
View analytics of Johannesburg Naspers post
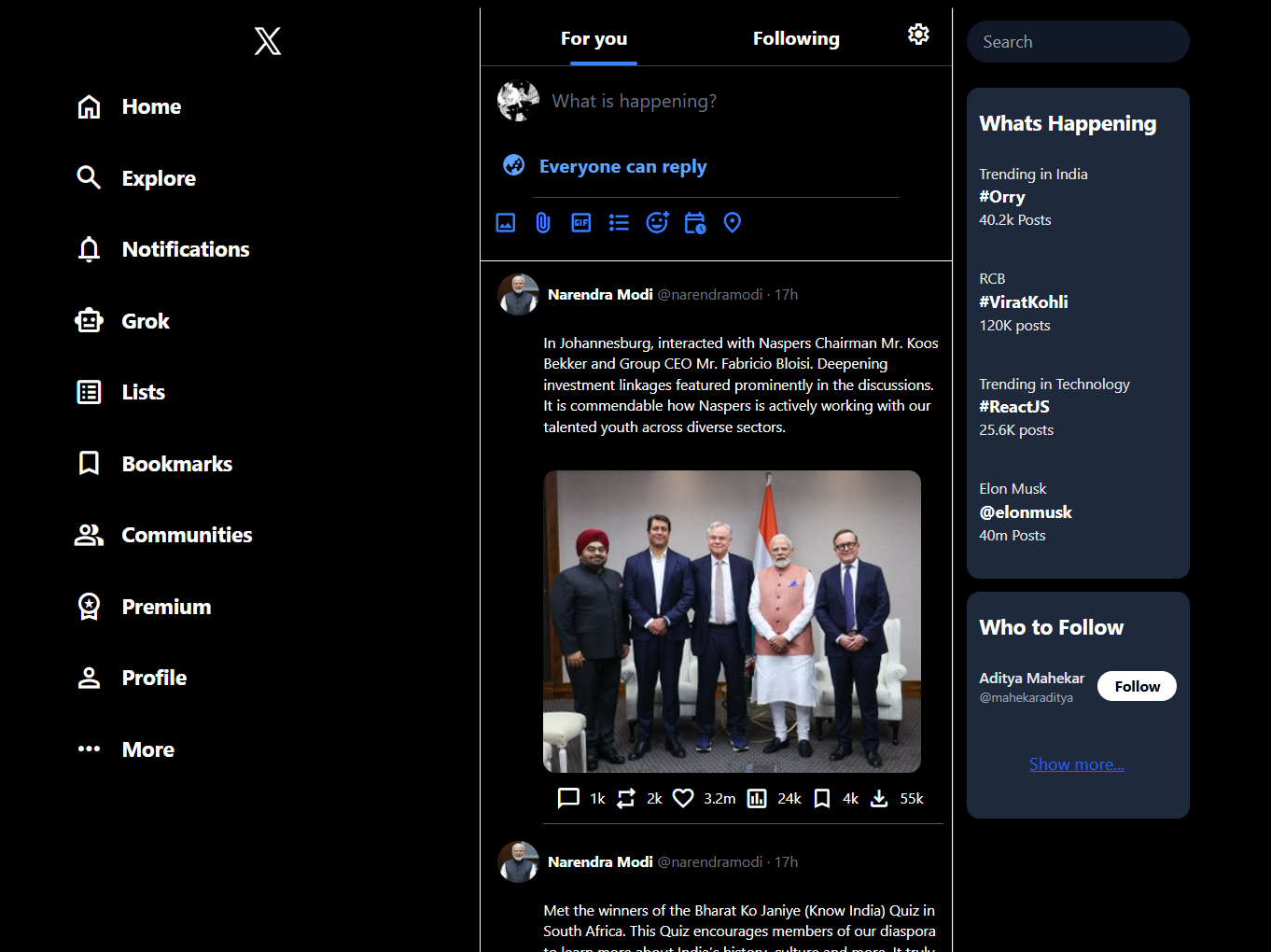click(x=757, y=798)
